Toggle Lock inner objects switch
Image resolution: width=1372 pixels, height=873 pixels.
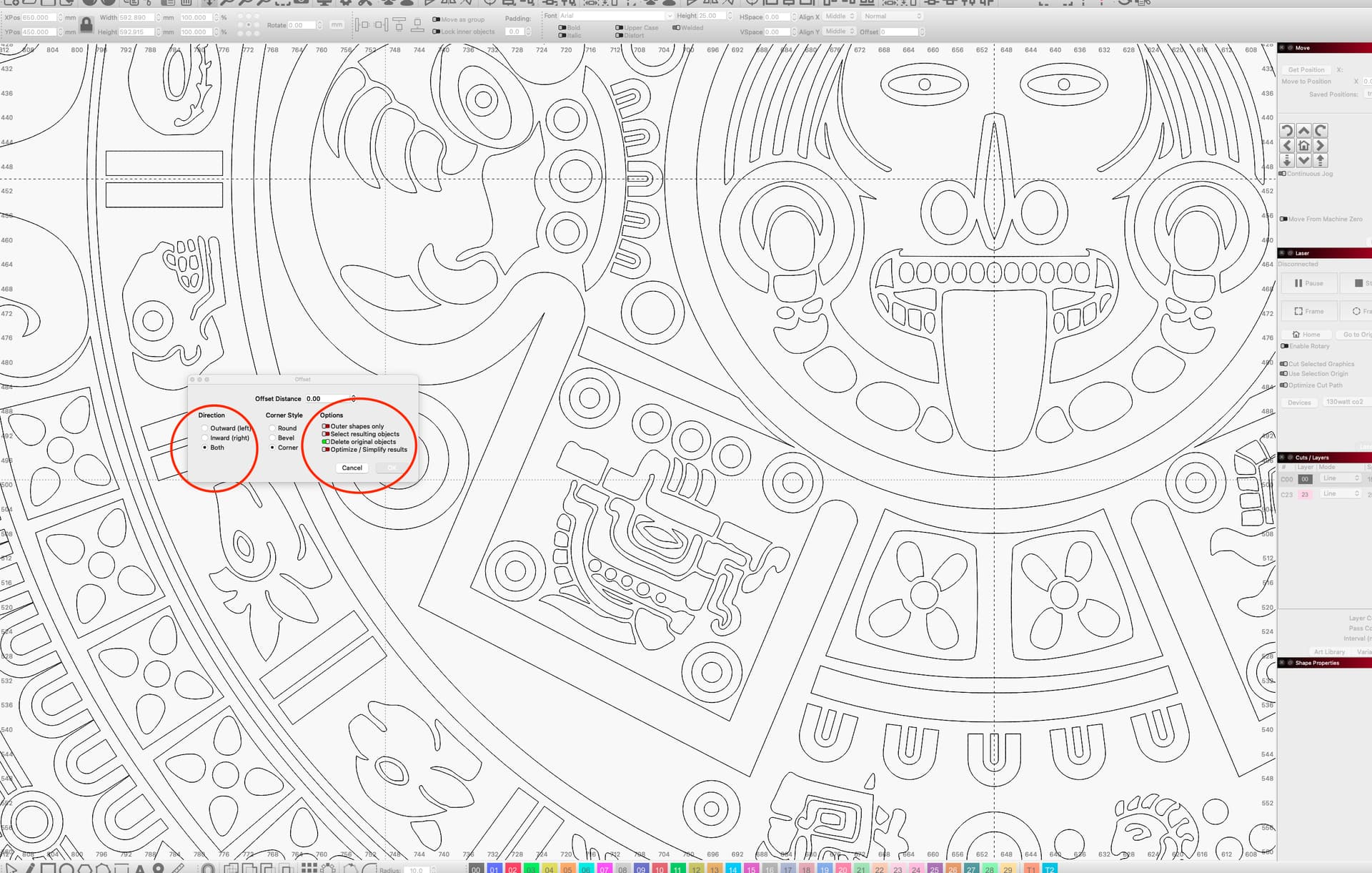pyautogui.click(x=437, y=31)
